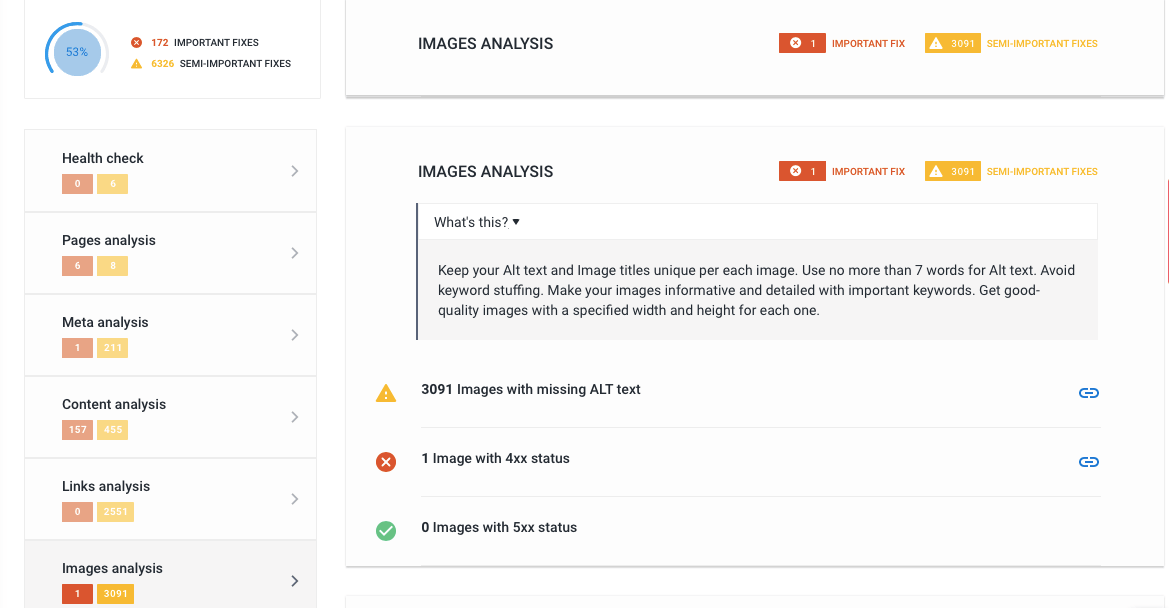Image resolution: width=1169 pixels, height=608 pixels.
Task: Click the top header yellow badge showing 3091
Action: point(953,43)
